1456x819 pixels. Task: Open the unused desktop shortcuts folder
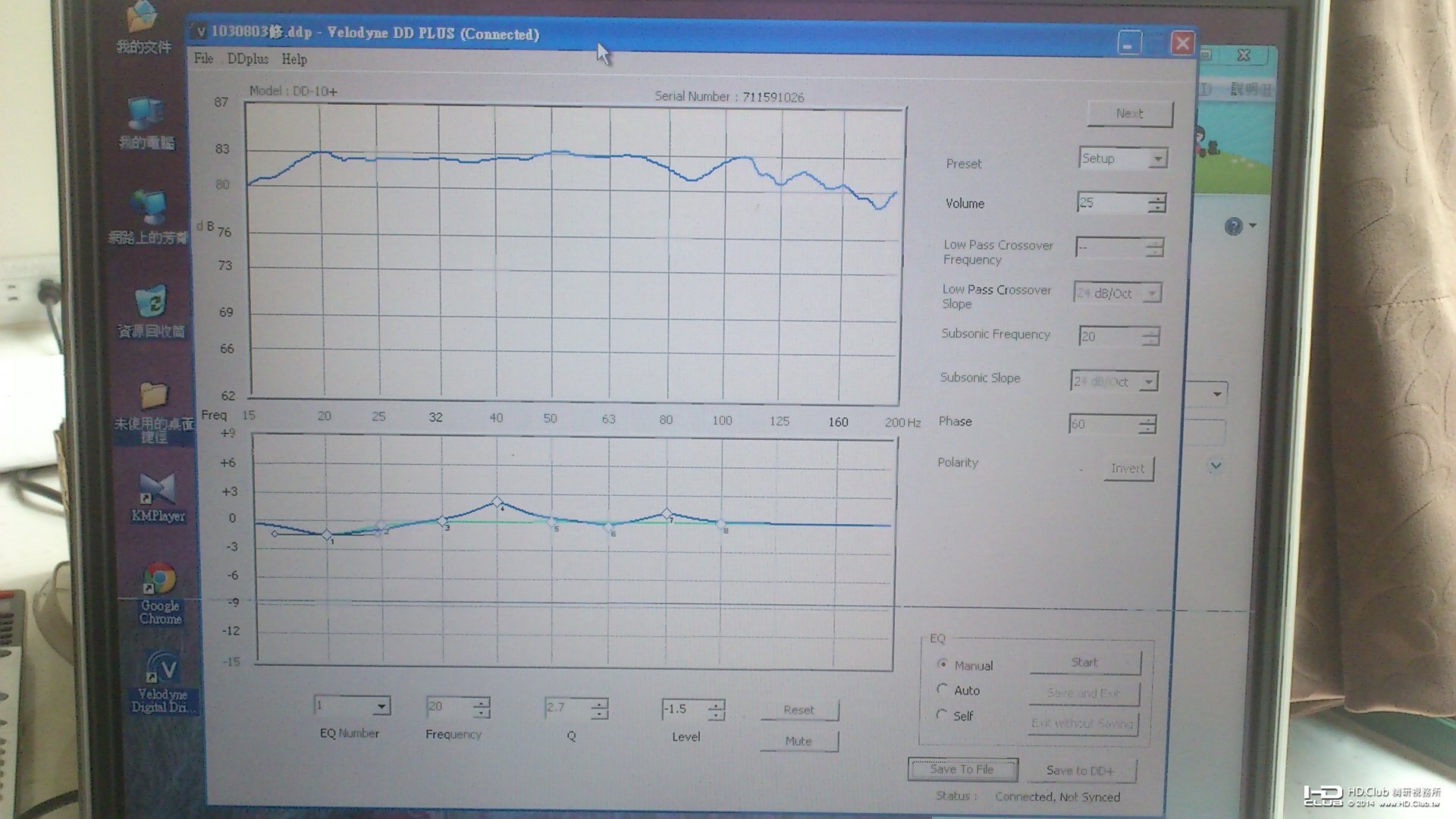(x=154, y=412)
